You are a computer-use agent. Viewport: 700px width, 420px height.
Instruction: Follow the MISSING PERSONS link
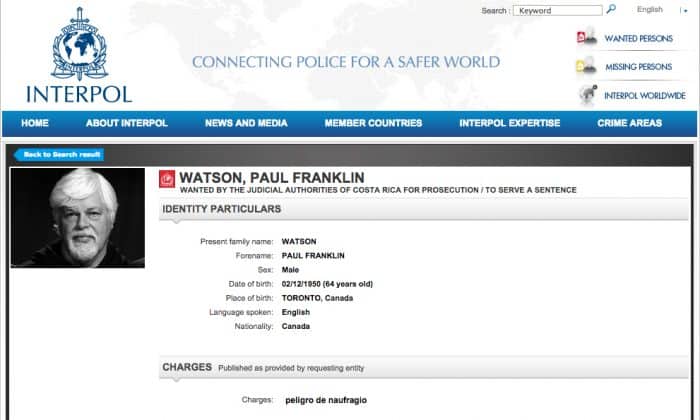click(638, 67)
